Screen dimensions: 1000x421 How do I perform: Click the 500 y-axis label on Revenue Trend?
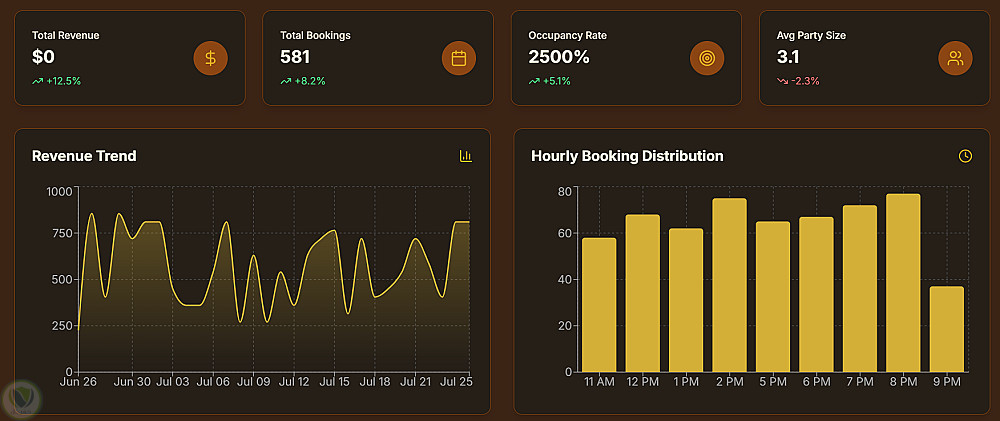click(63, 280)
